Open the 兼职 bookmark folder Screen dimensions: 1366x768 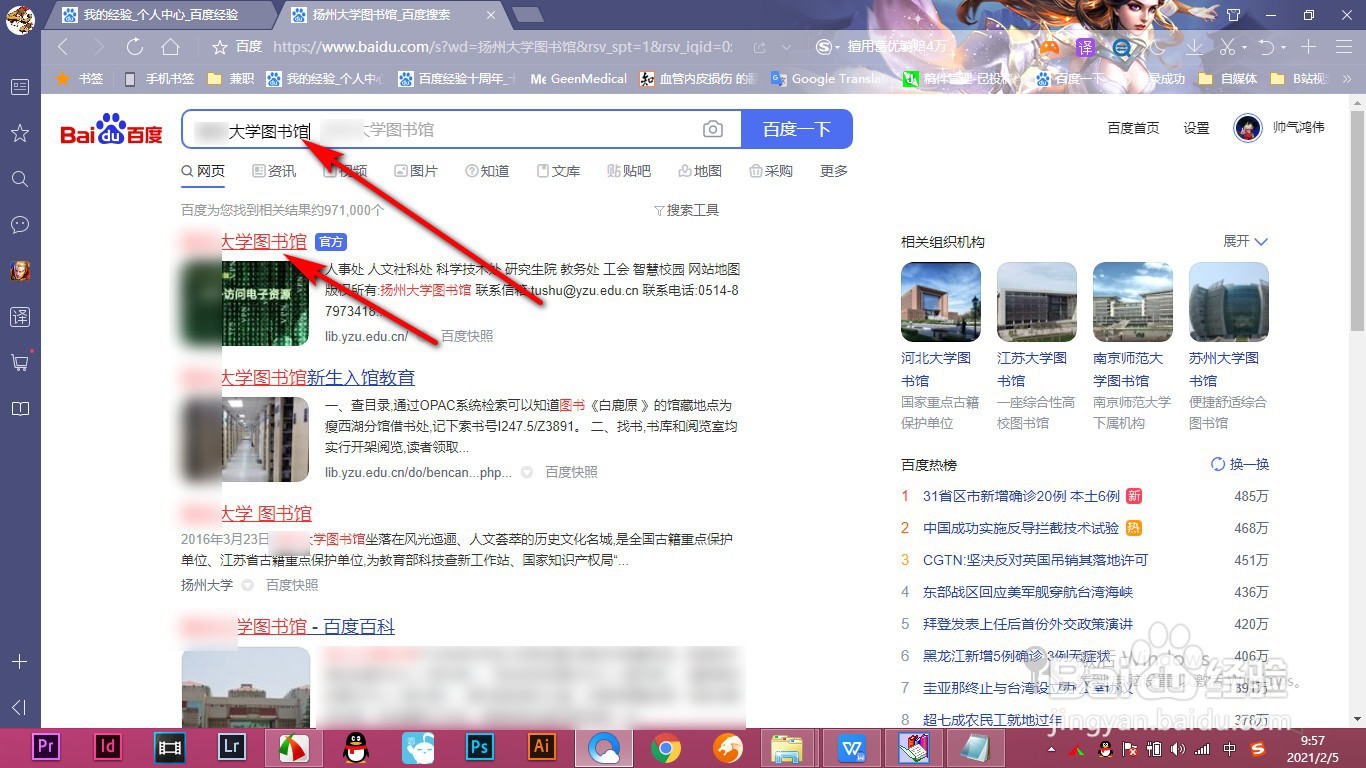pos(231,78)
